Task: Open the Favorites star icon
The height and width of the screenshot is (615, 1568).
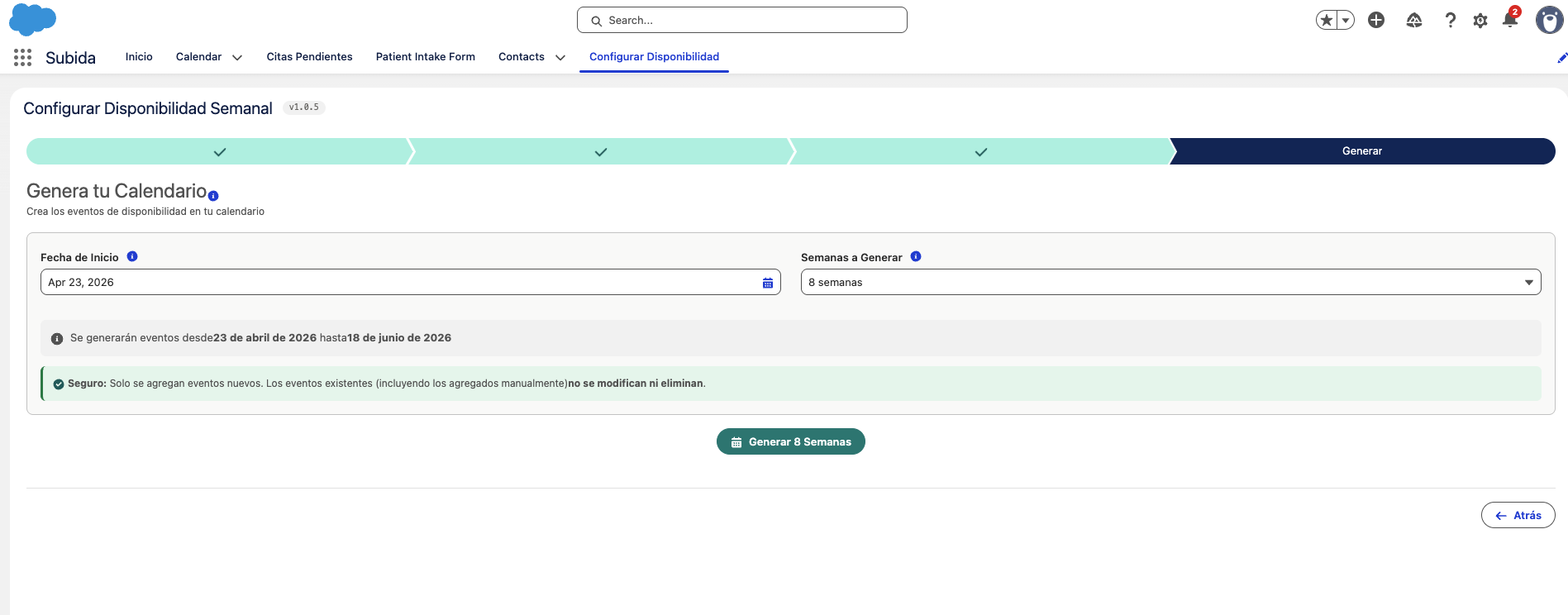Action: (1327, 20)
